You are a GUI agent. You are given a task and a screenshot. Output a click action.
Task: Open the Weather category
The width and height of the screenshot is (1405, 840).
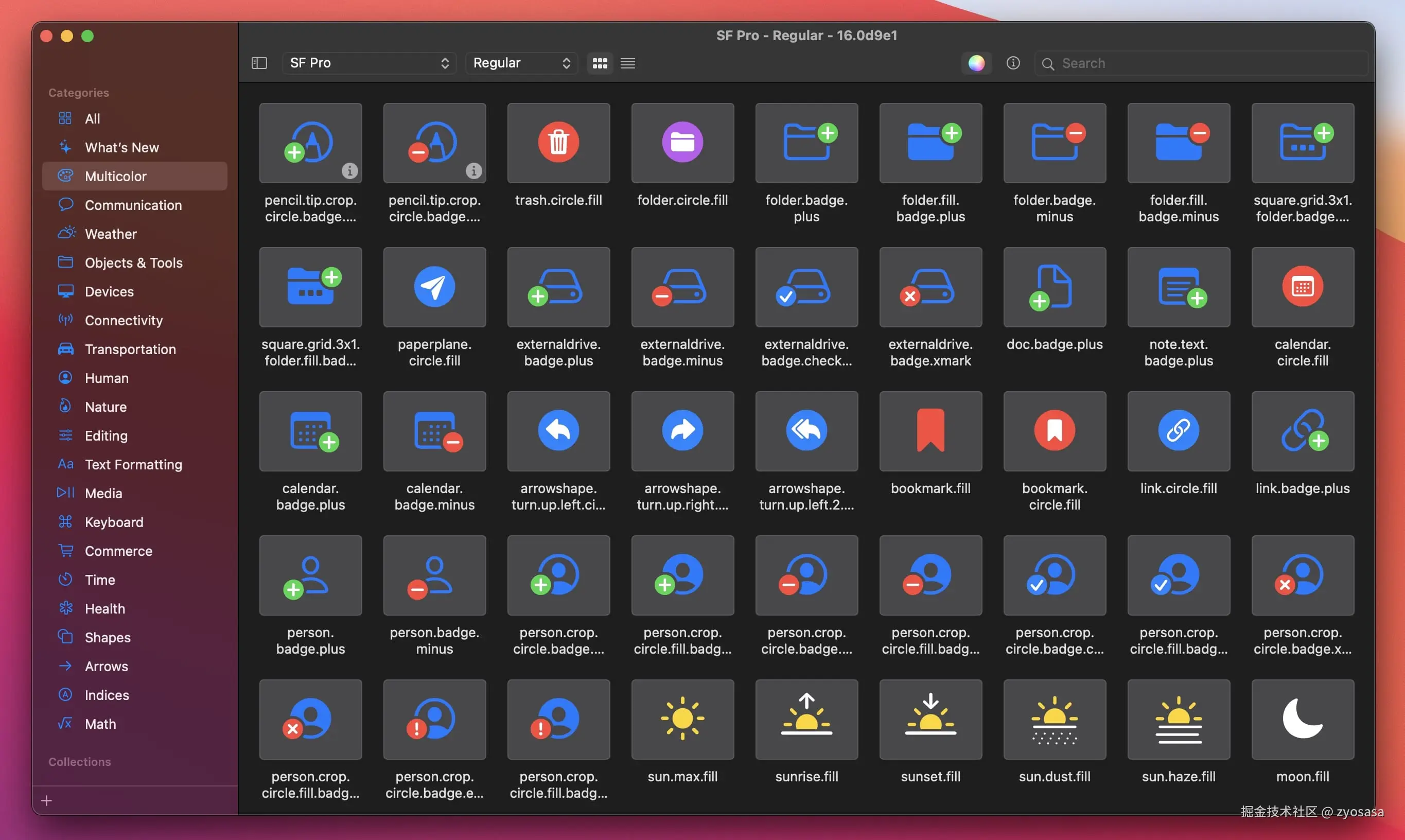[x=110, y=234]
